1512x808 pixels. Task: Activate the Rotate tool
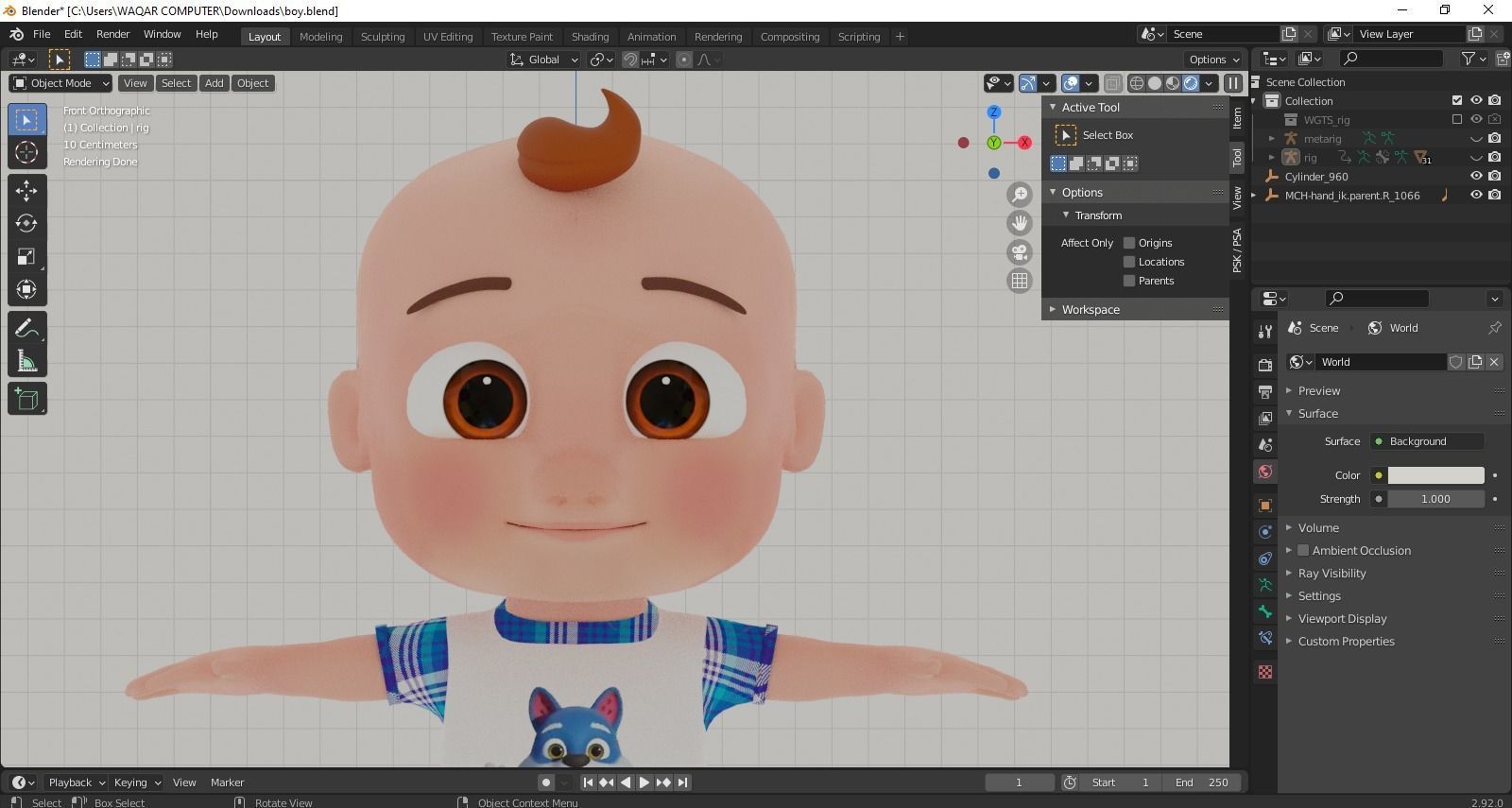tap(26, 223)
